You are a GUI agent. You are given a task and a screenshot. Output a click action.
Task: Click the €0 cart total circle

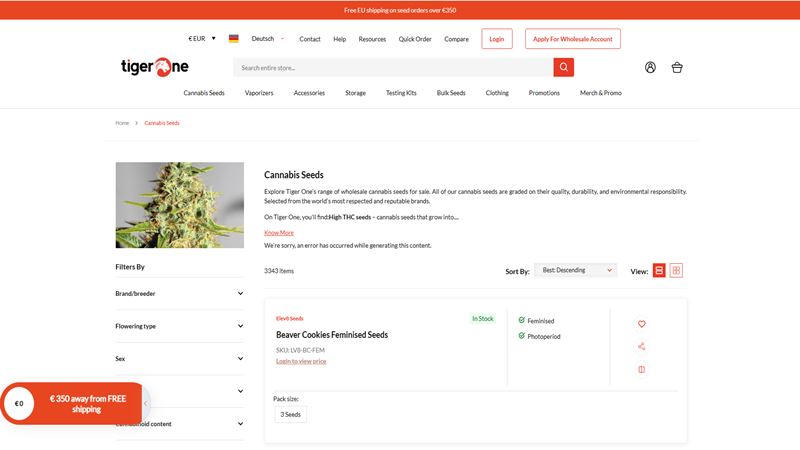point(19,404)
